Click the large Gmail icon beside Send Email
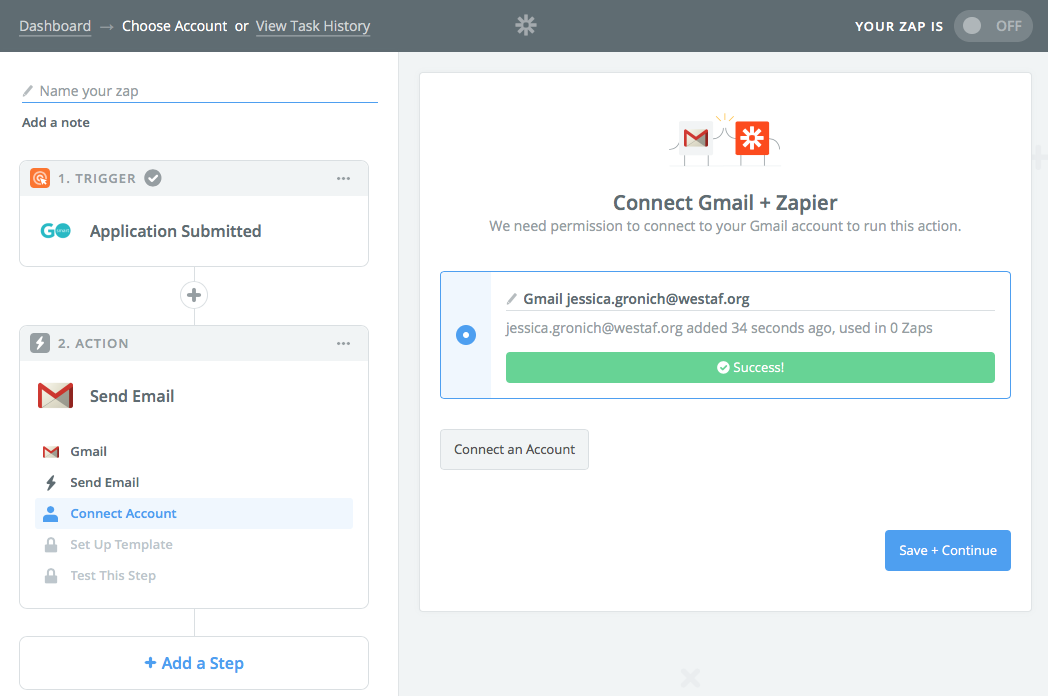Screen dimensions: 1048x696 point(55,396)
